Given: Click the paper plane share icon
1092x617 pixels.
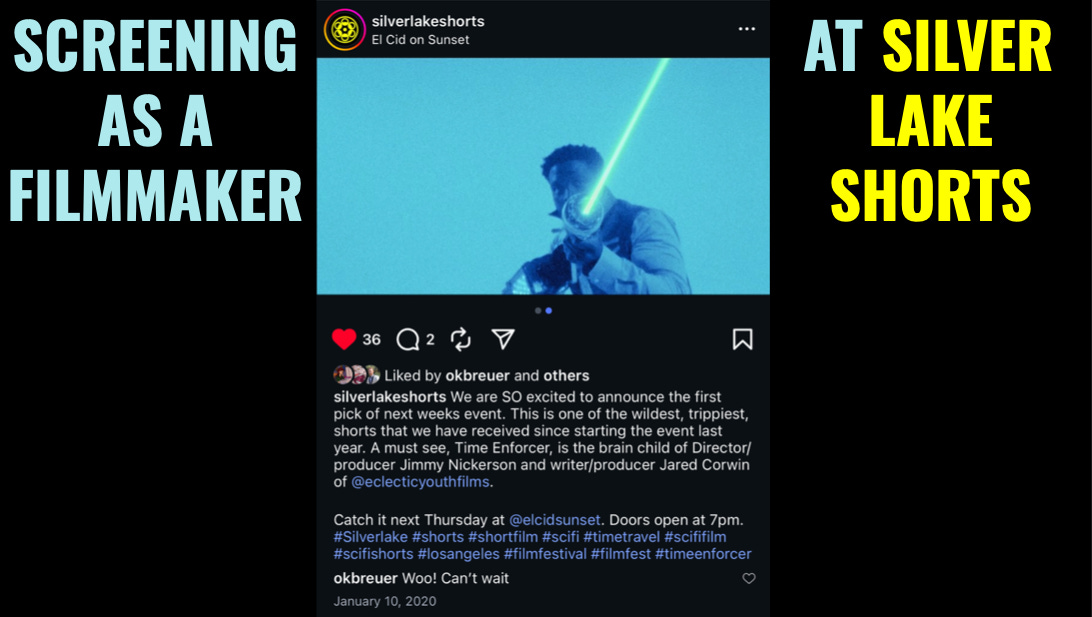Looking at the screenshot, I should pos(503,339).
